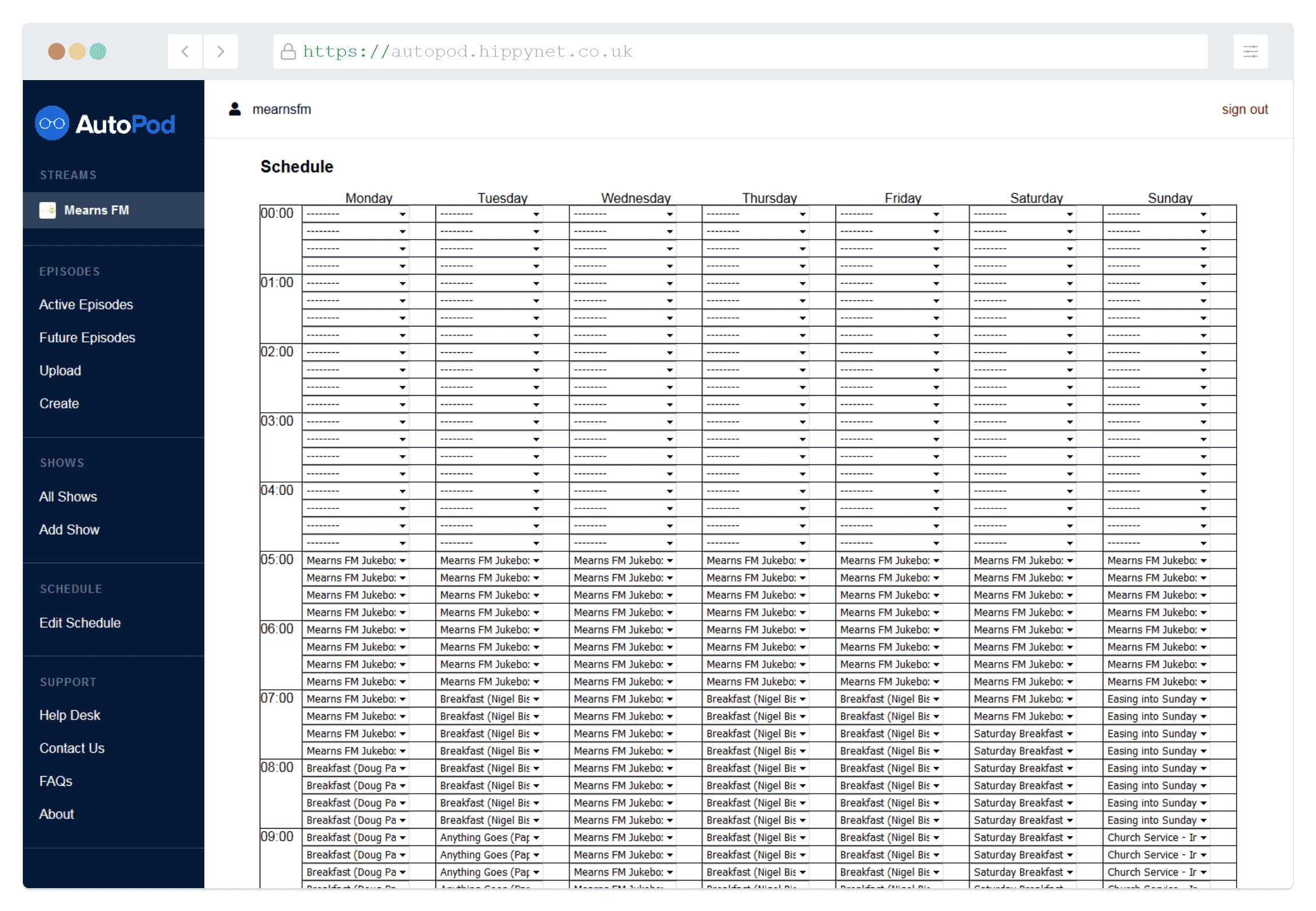The height and width of the screenshot is (911, 1316).
Task: Open Saturday 08:00 Saturday Breakfast dropdown
Action: 1023,768
